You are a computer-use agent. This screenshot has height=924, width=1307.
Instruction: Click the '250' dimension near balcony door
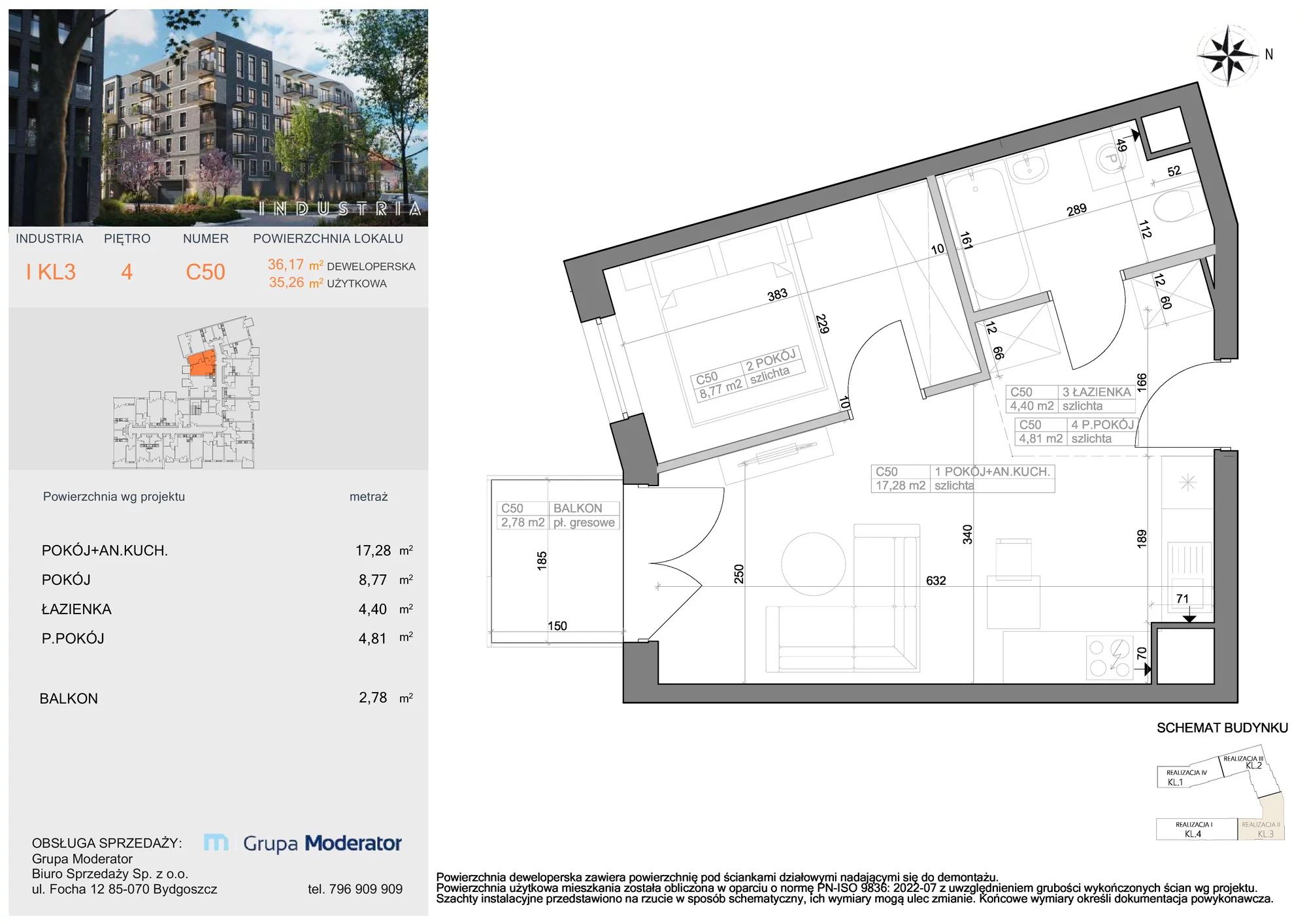click(738, 574)
